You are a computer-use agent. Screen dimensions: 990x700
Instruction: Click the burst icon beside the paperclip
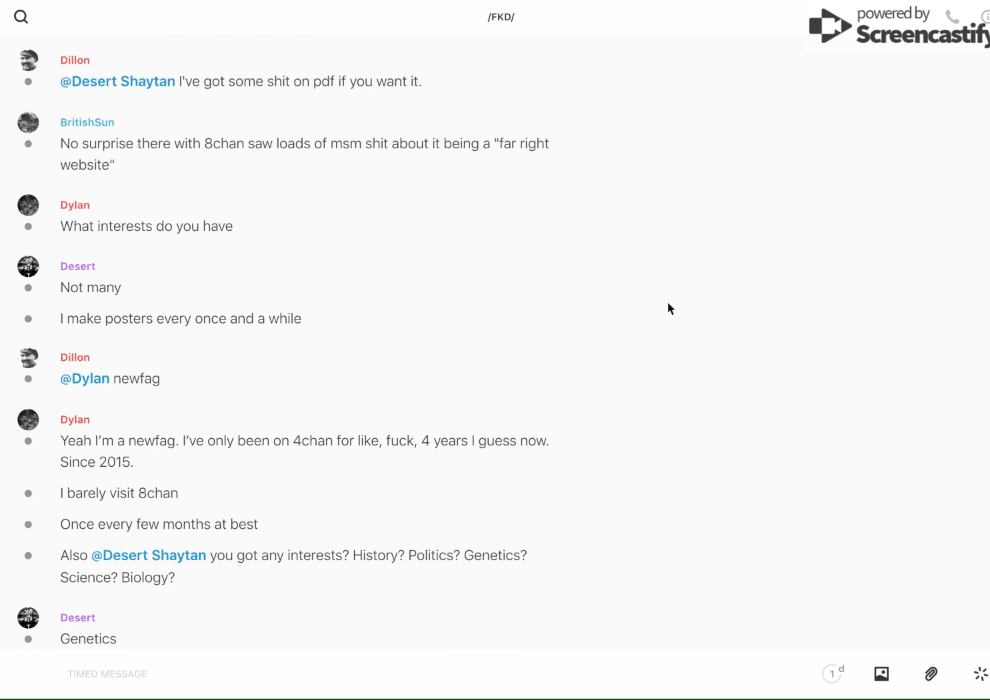tap(980, 674)
